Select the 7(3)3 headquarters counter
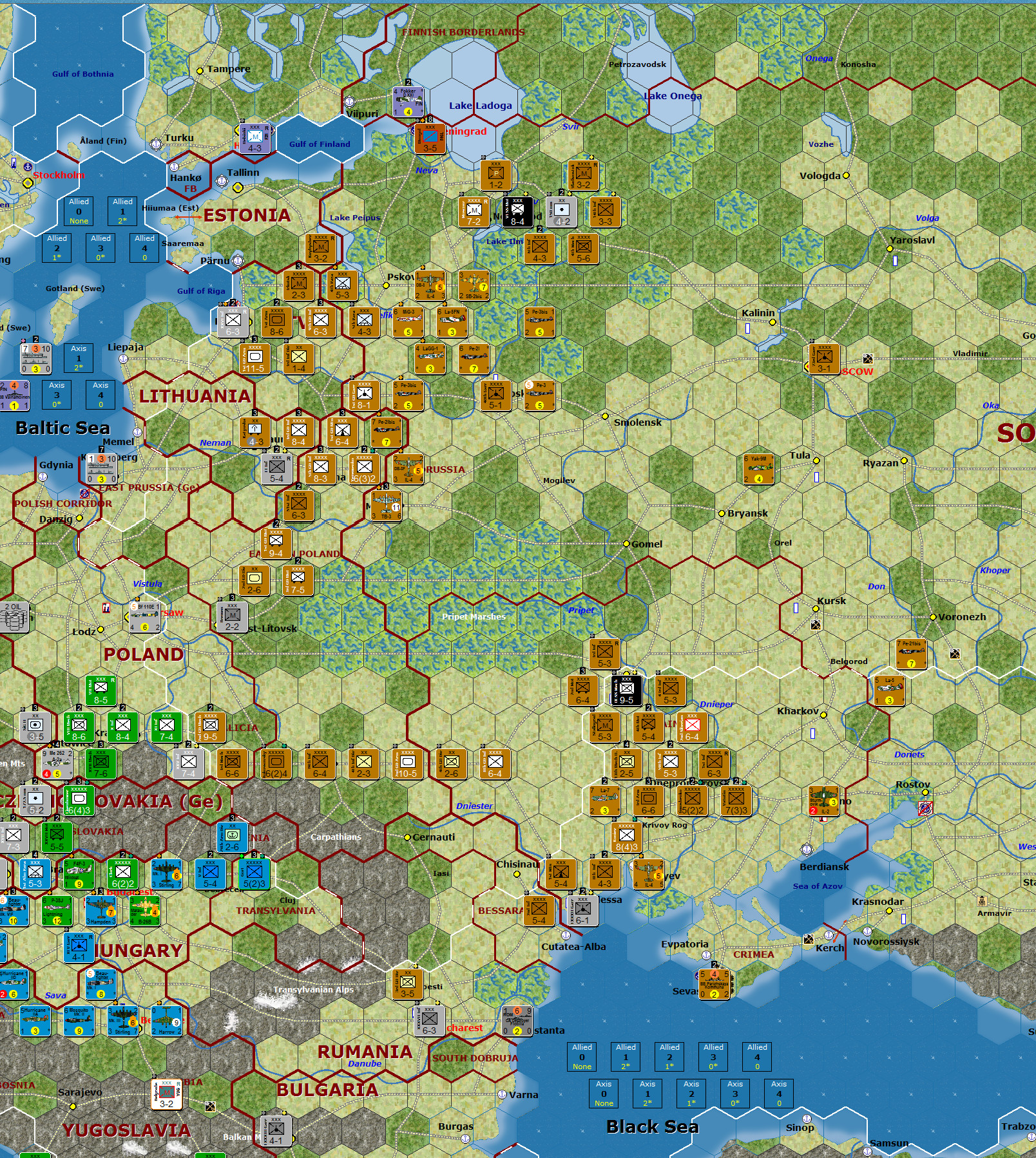Viewport: 1036px width, 1158px height. pyautogui.click(x=736, y=801)
